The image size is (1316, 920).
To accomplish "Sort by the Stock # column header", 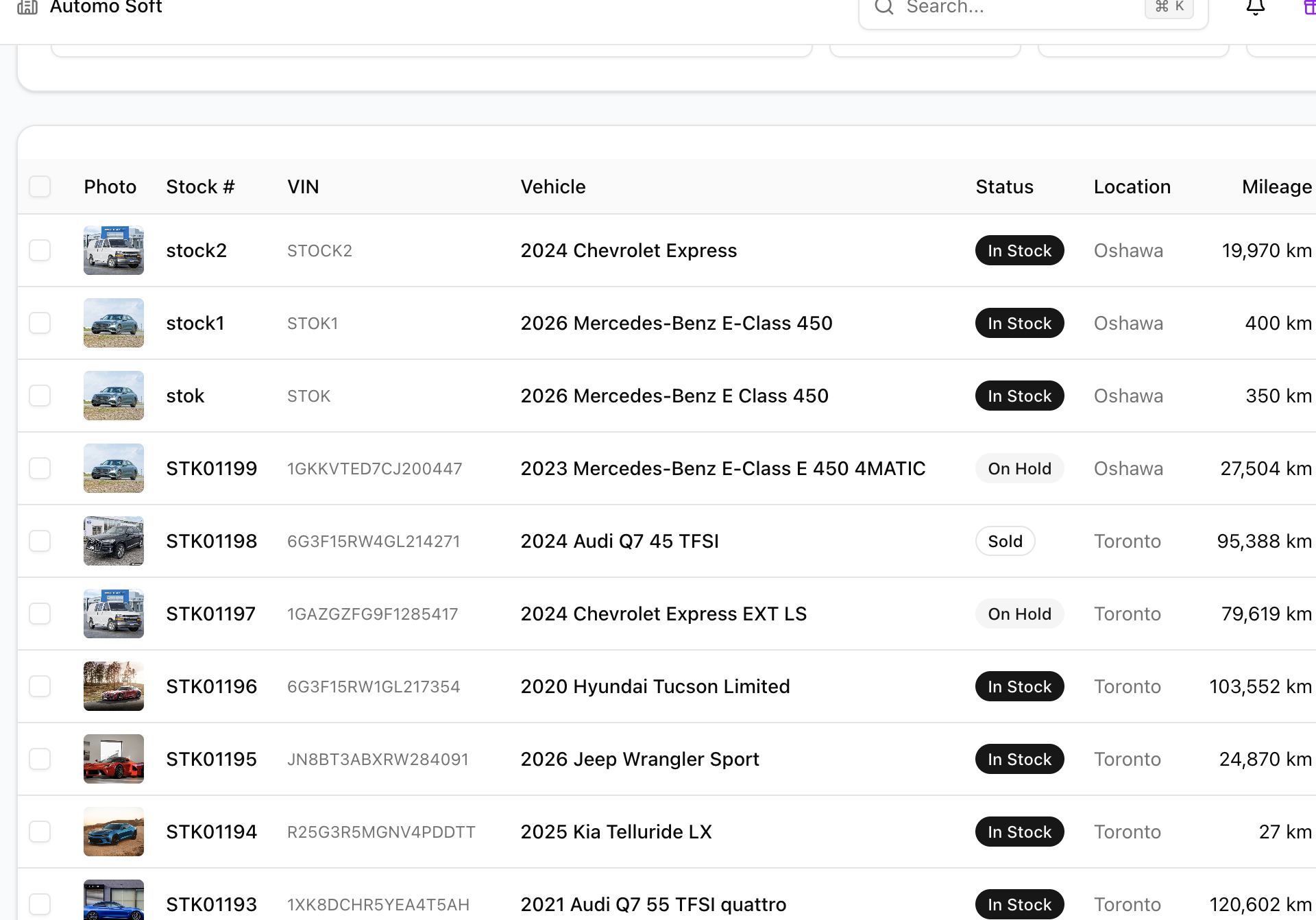I will 200,186.
